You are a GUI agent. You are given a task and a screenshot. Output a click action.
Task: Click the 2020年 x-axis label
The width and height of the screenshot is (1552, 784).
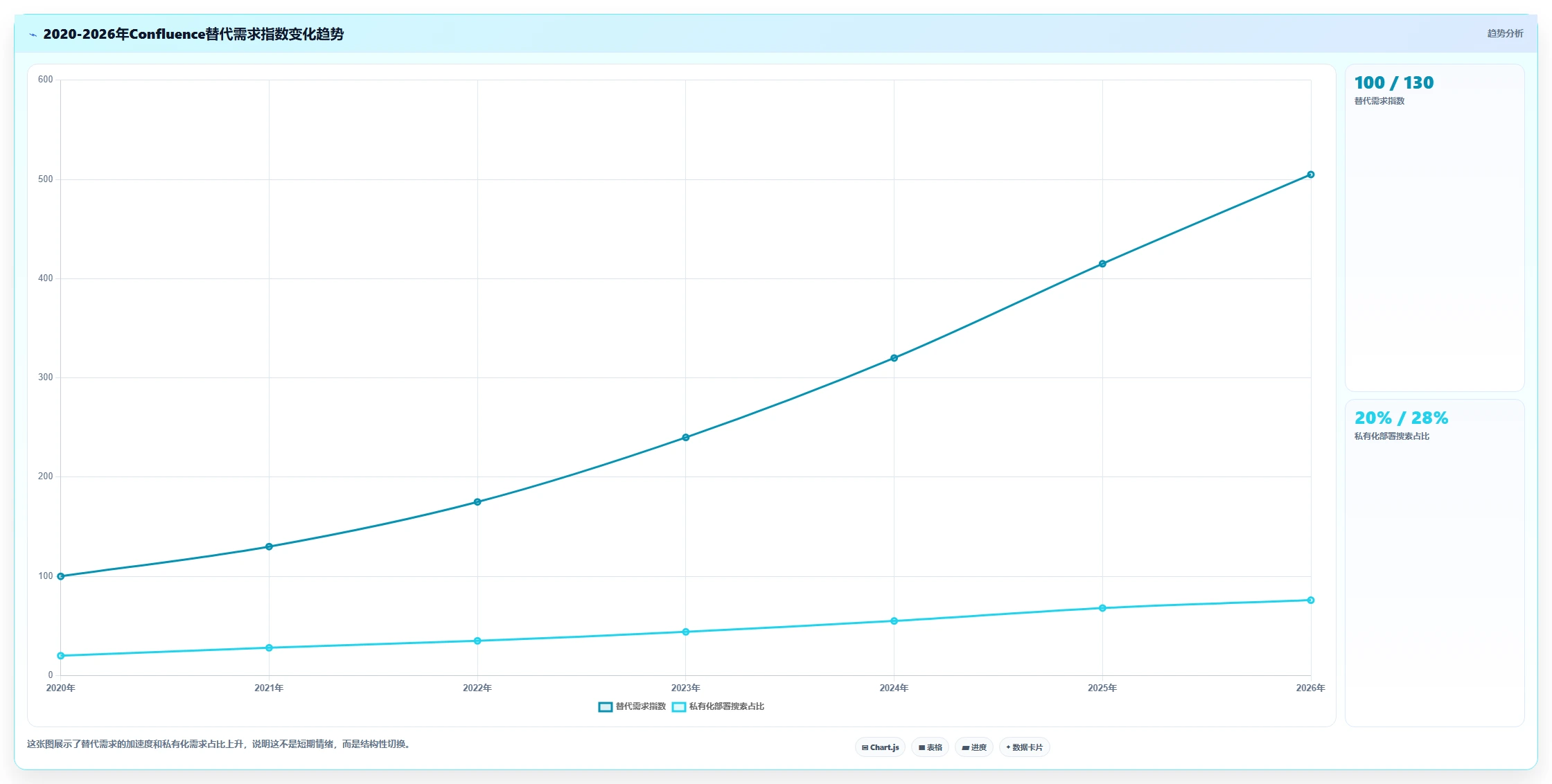pyautogui.click(x=61, y=688)
